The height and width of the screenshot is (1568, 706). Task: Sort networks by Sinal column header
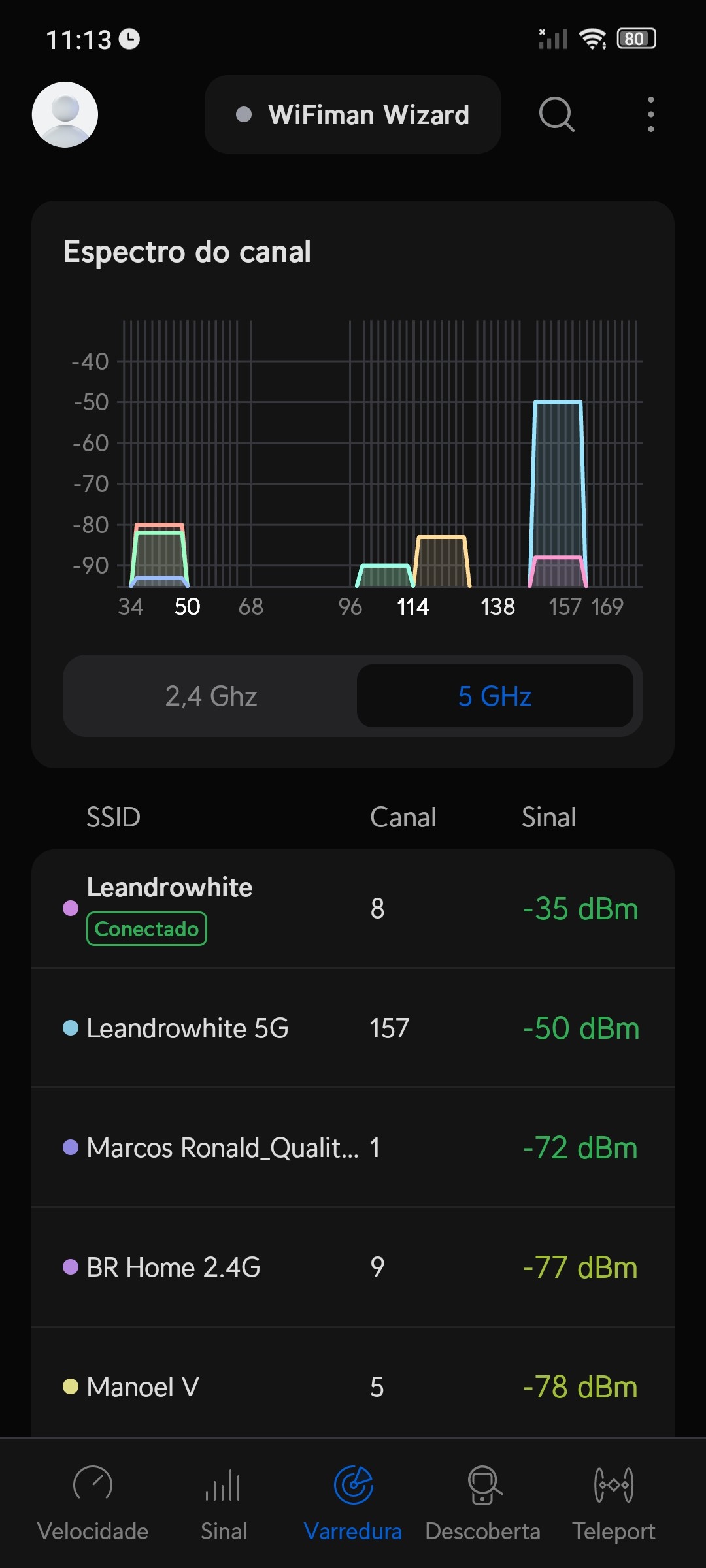point(548,817)
